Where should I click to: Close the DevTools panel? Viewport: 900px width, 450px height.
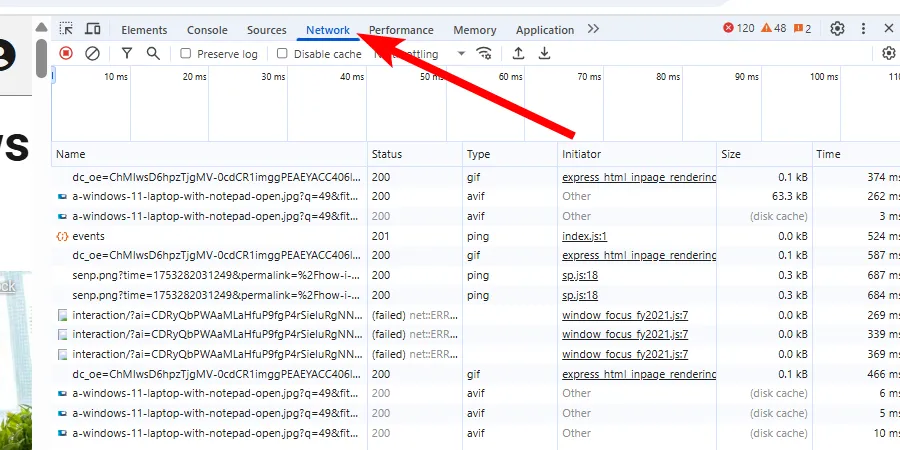click(889, 28)
